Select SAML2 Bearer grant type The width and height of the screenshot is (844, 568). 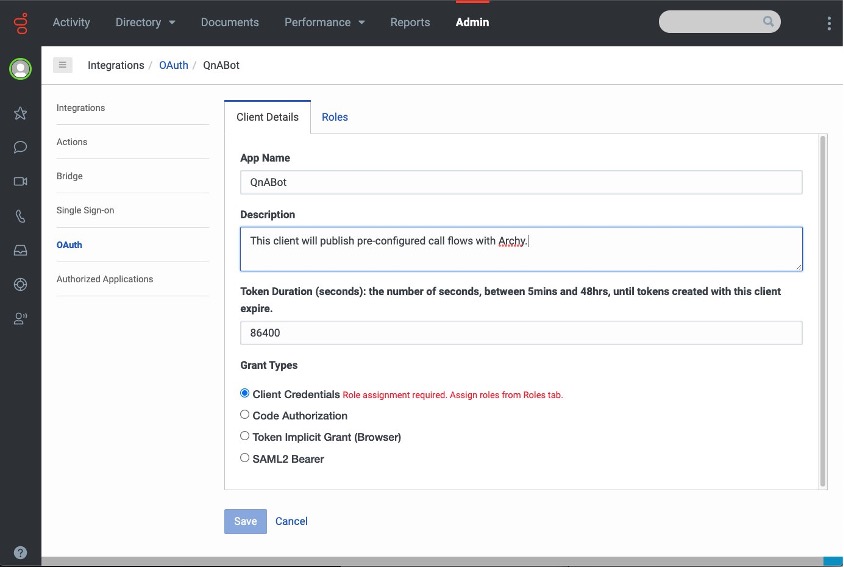tap(244, 458)
